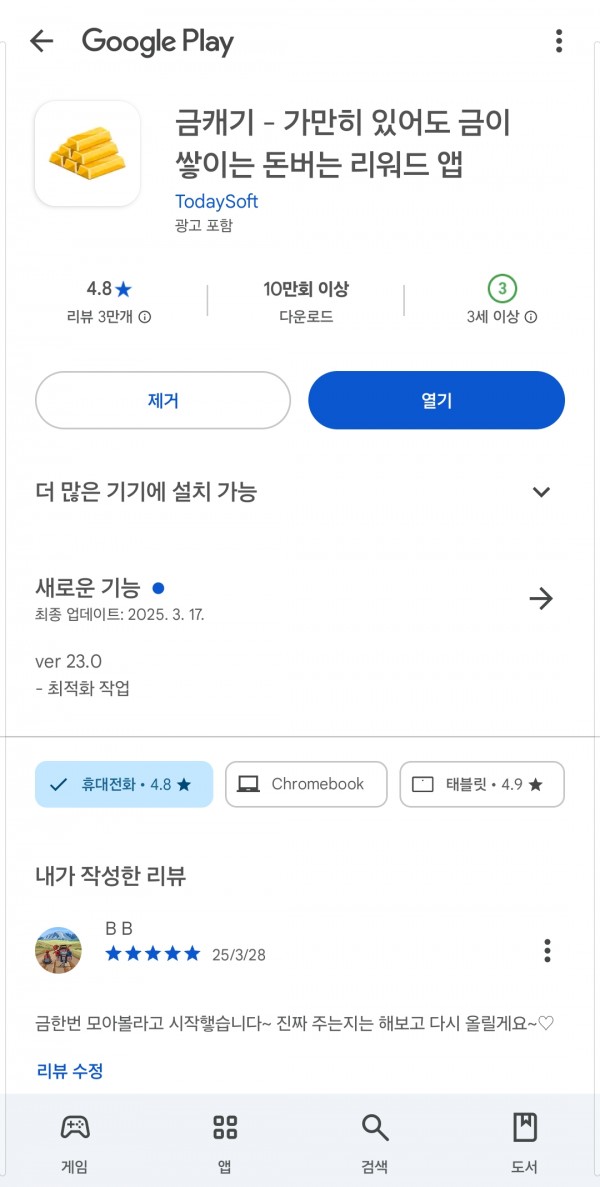Click the 리뷰 수정 link
The height and width of the screenshot is (1187, 600).
tap(70, 1070)
